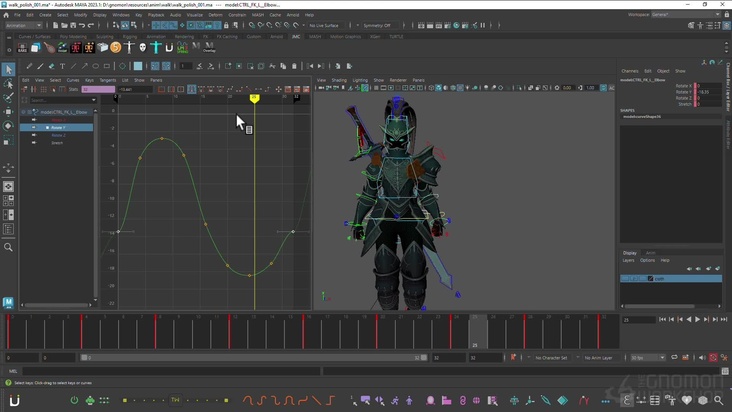Click the skull icon on the shelf
Image resolution: width=732 pixels, height=412 pixels.
click(142, 47)
